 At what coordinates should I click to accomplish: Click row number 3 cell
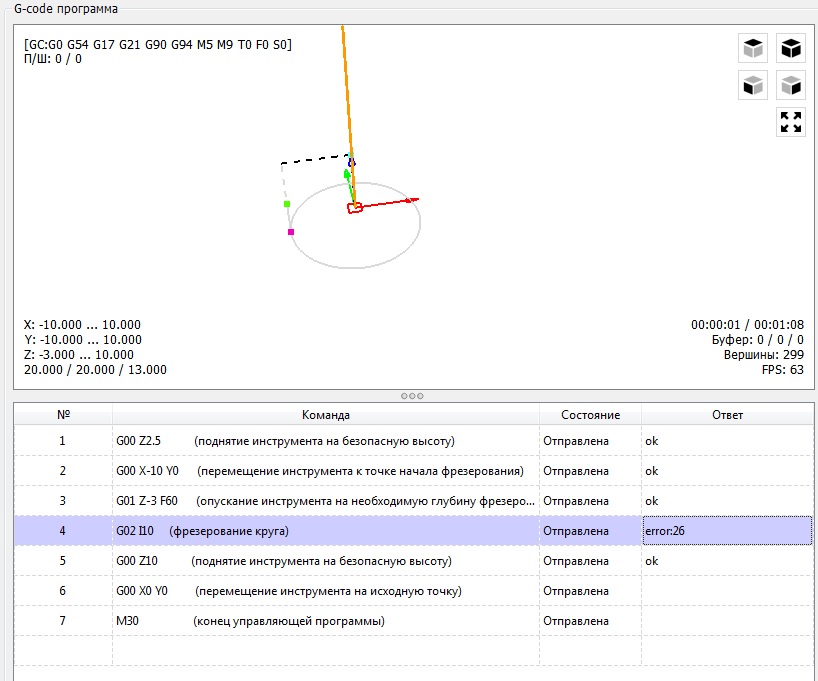click(63, 501)
